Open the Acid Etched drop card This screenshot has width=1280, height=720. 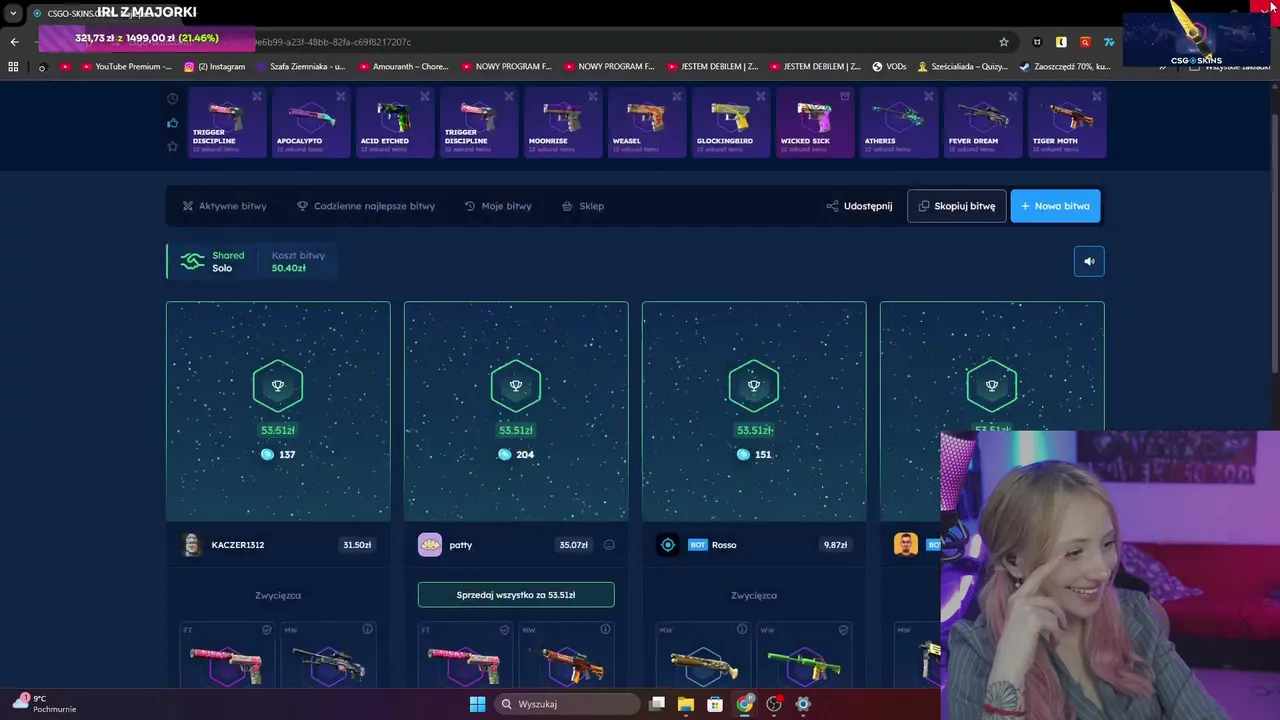(394, 123)
